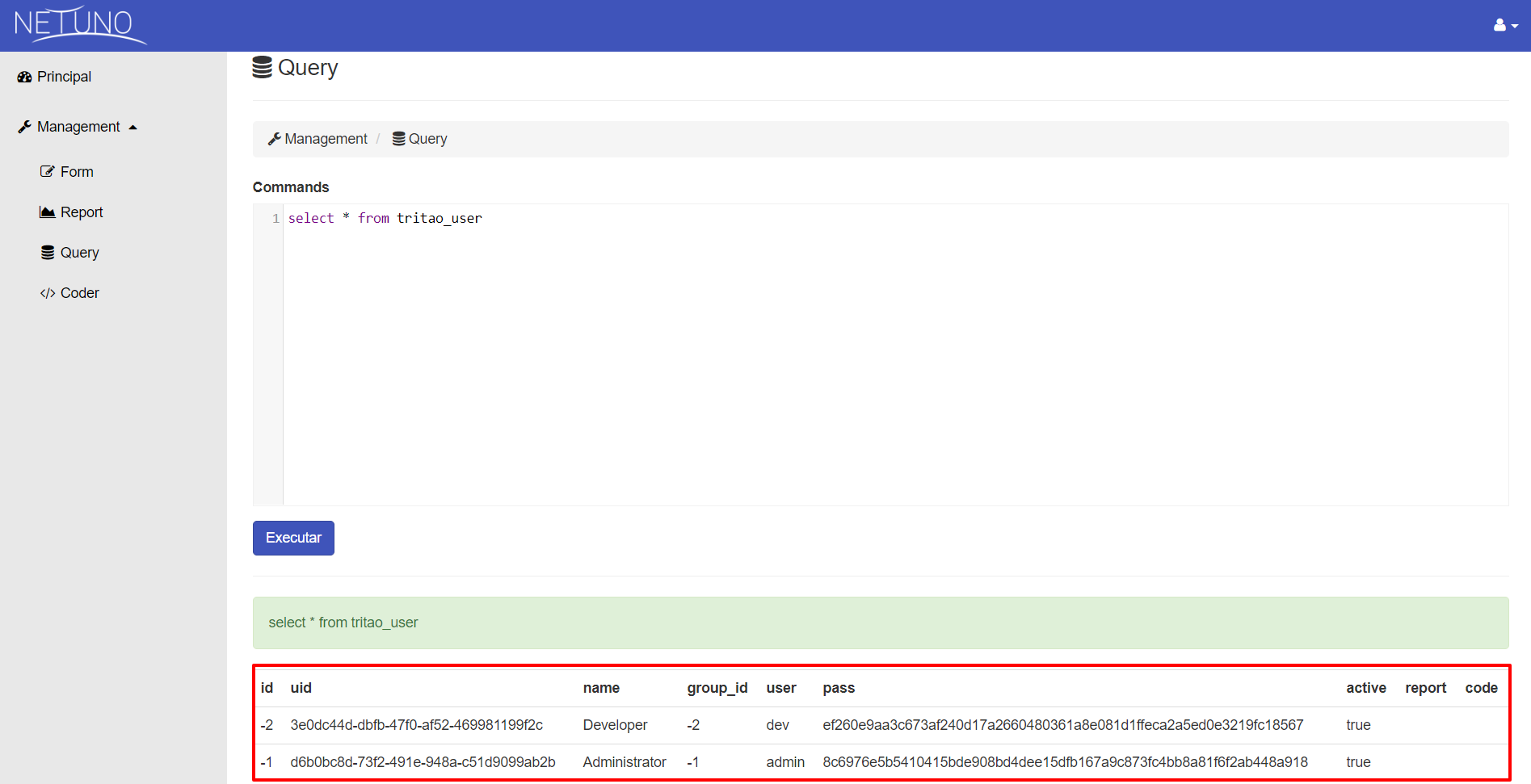Open the user account dropdown menu
Image resolution: width=1531 pixels, height=784 pixels.
click(x=1505, y=26)
